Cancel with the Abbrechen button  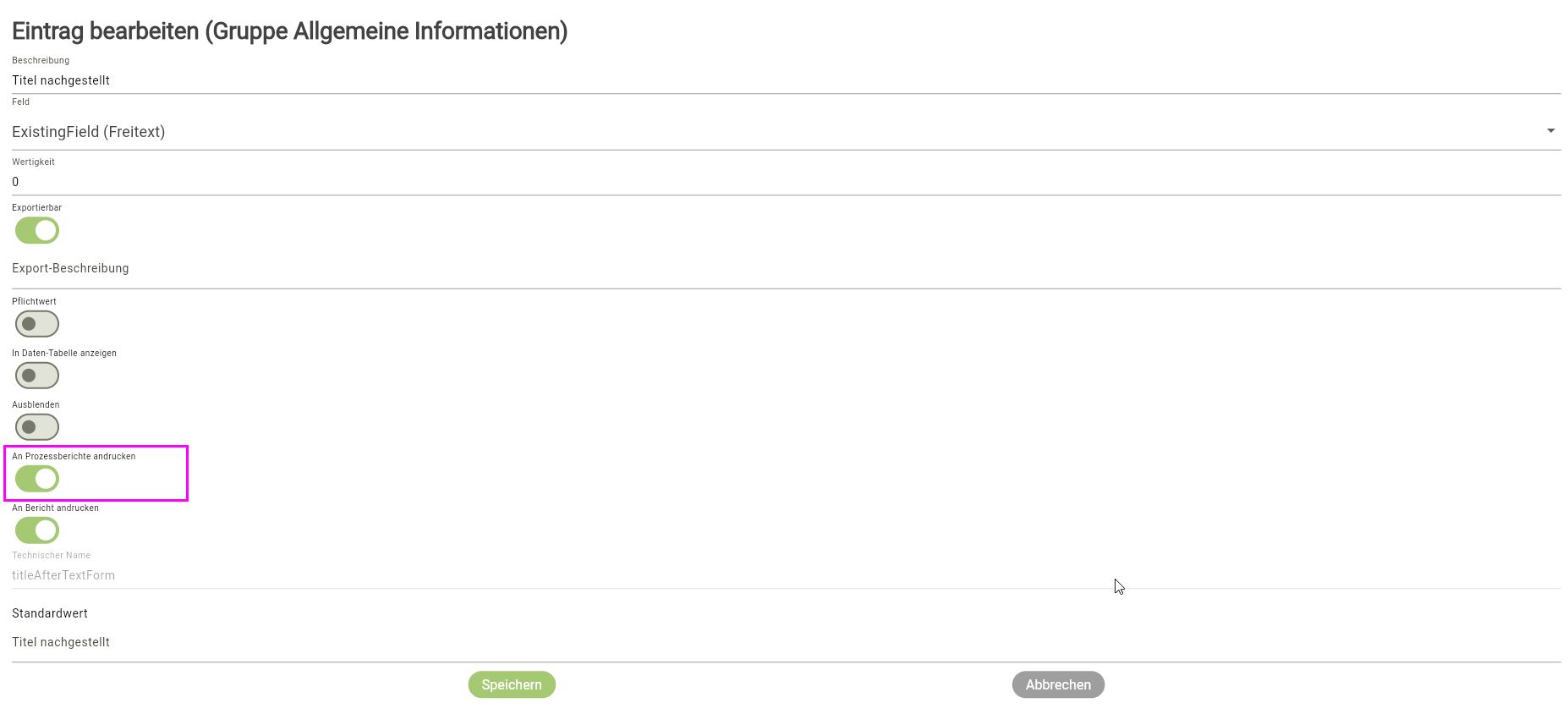click(x=1058, y=684)
